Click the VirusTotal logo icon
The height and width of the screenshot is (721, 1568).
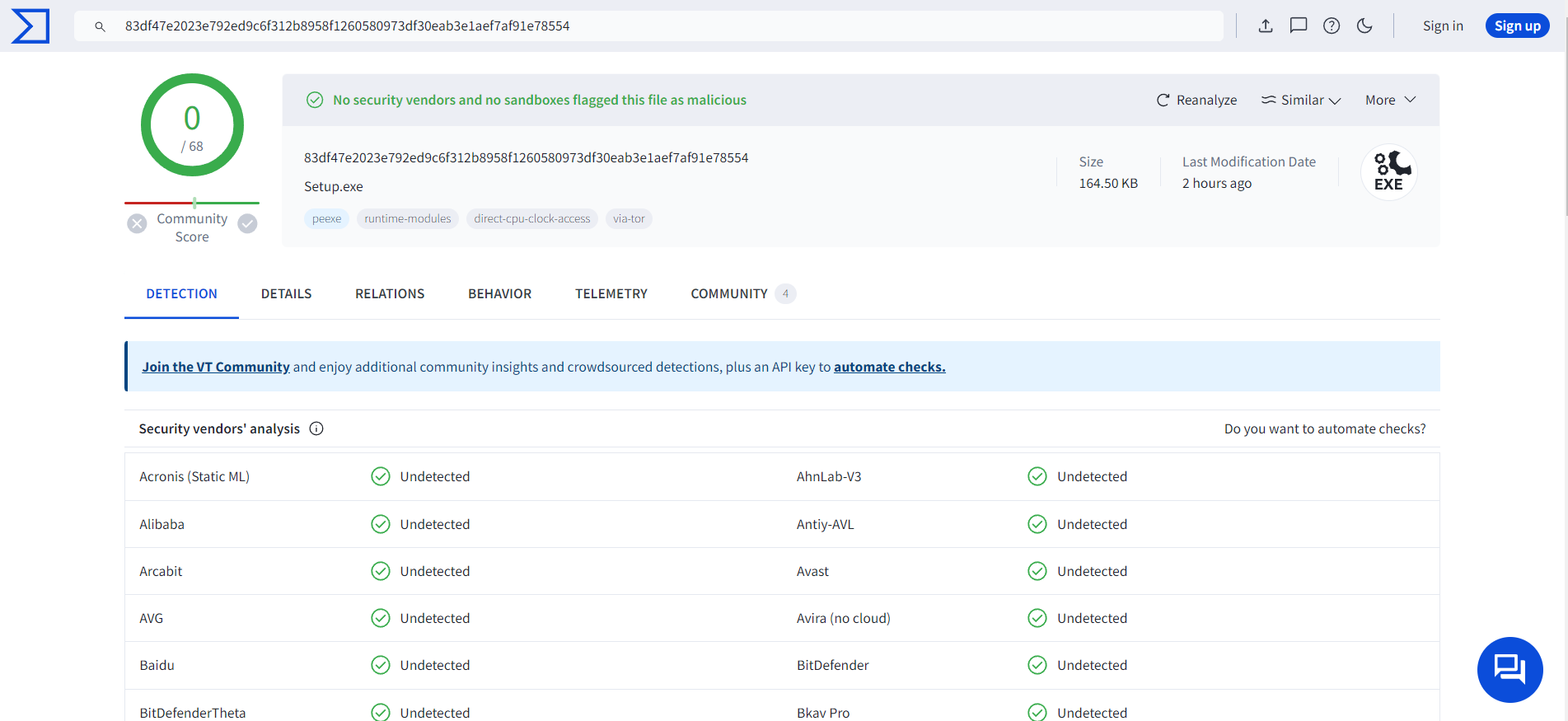click(30, 26)
